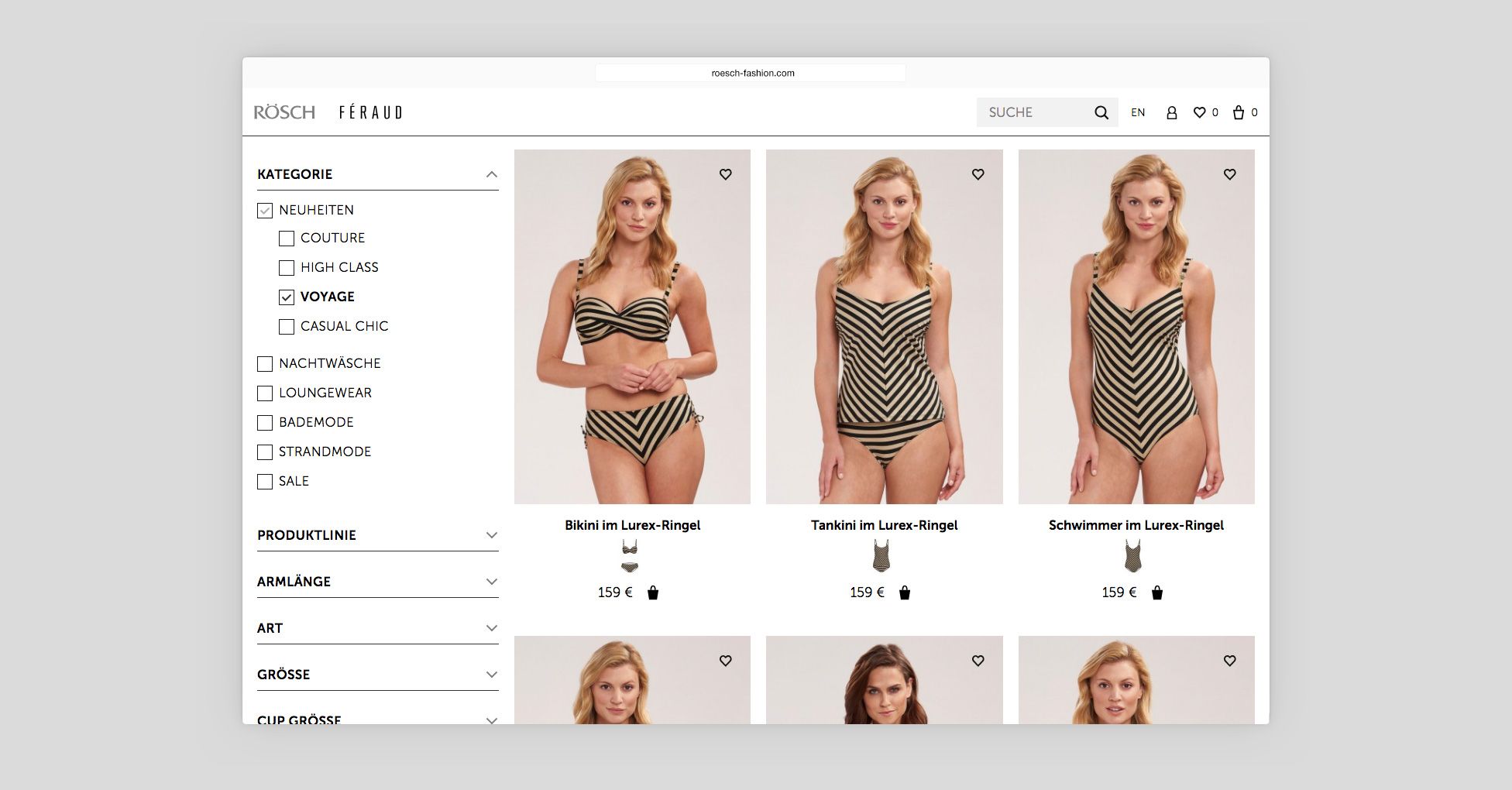1512x790 pixels.
Task: Open second-row brunette model product photo
Action: coord(885,680)
